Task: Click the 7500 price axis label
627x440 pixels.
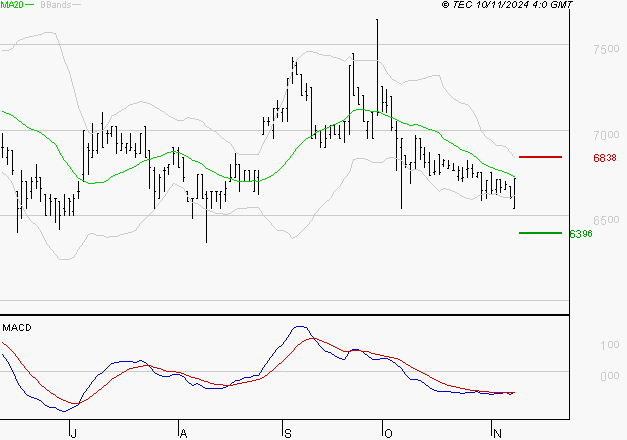Action: click(606, 49)
